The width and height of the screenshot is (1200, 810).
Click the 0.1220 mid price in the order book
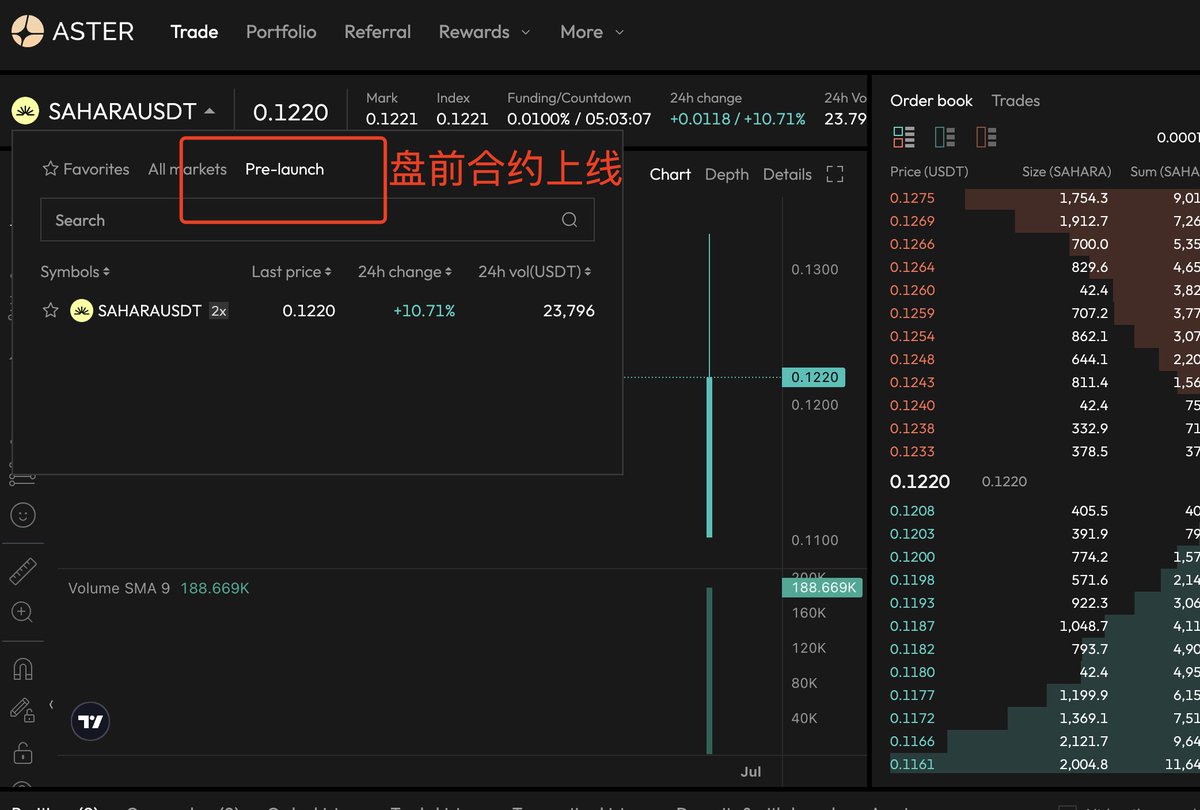pos(920,481)
